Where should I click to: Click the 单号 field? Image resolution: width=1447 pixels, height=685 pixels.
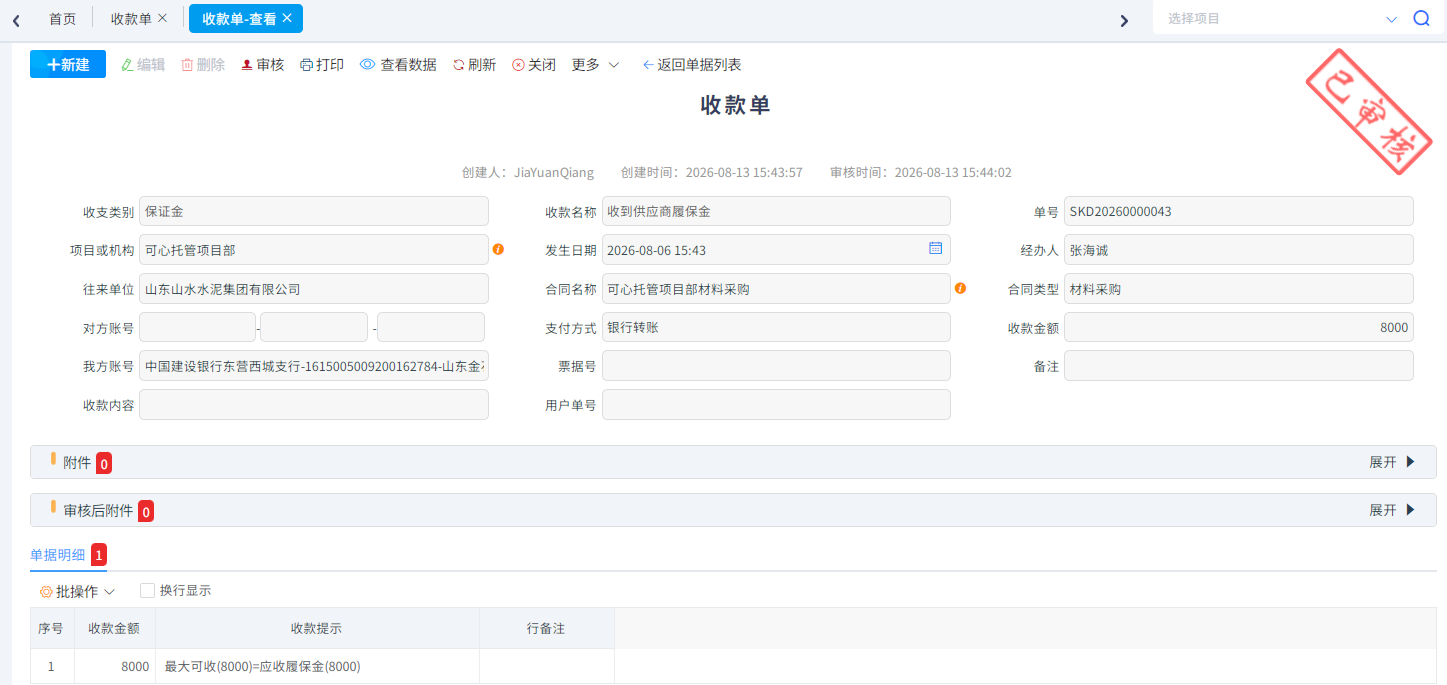pos(1239,211)
